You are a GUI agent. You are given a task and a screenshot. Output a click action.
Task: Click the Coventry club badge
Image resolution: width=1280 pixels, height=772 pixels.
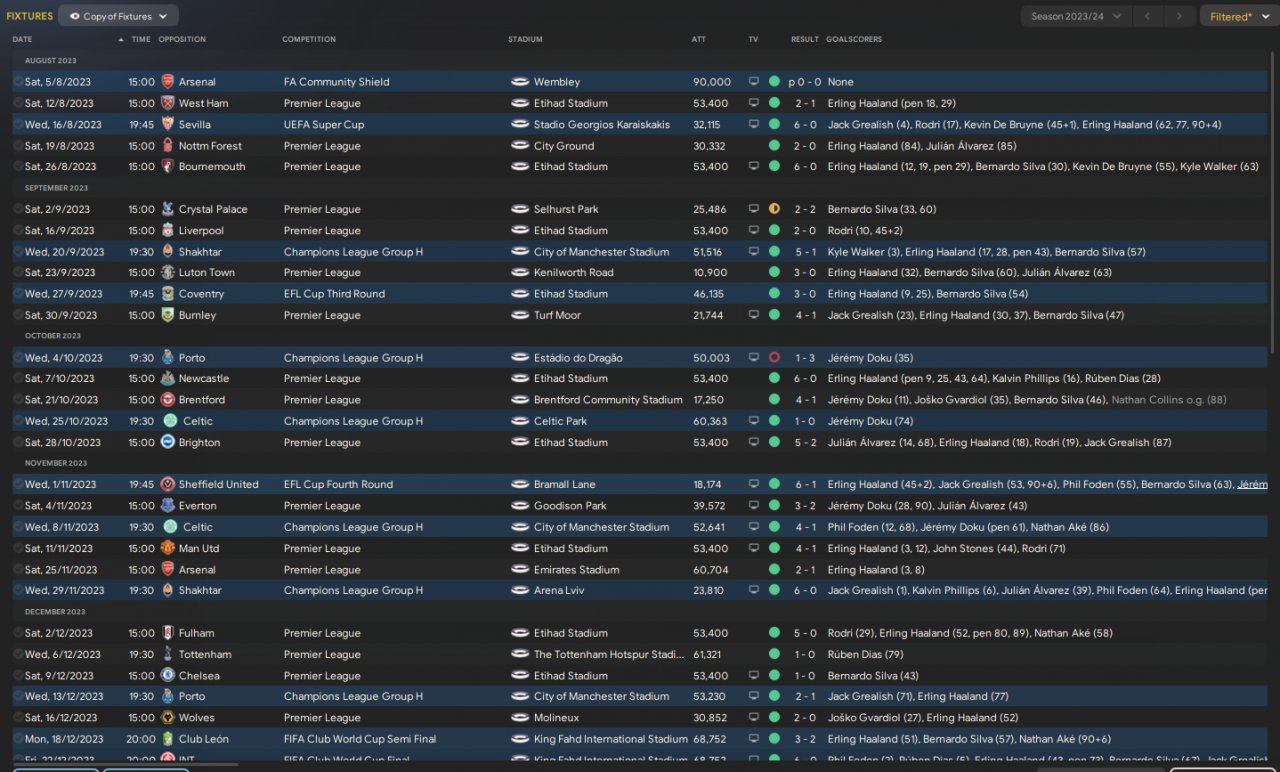tap(168, 294)
